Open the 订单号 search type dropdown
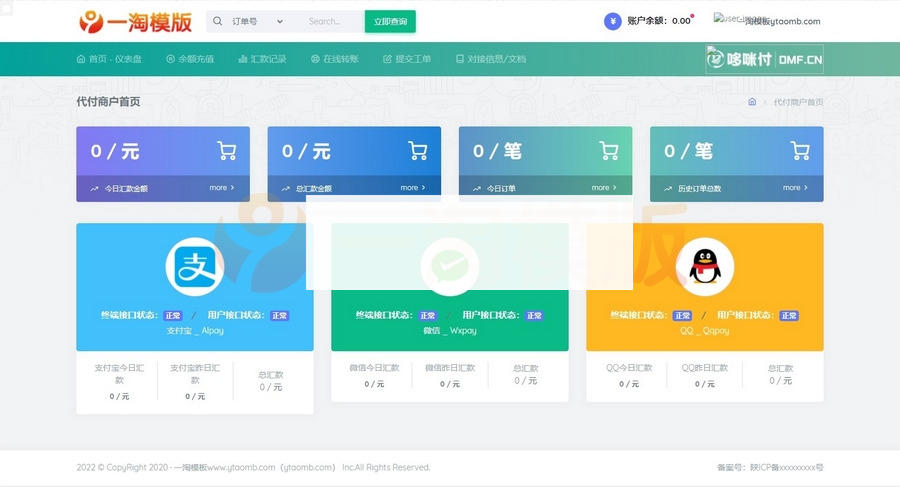This screenshot has width=900, height=487. pos(258,21)
